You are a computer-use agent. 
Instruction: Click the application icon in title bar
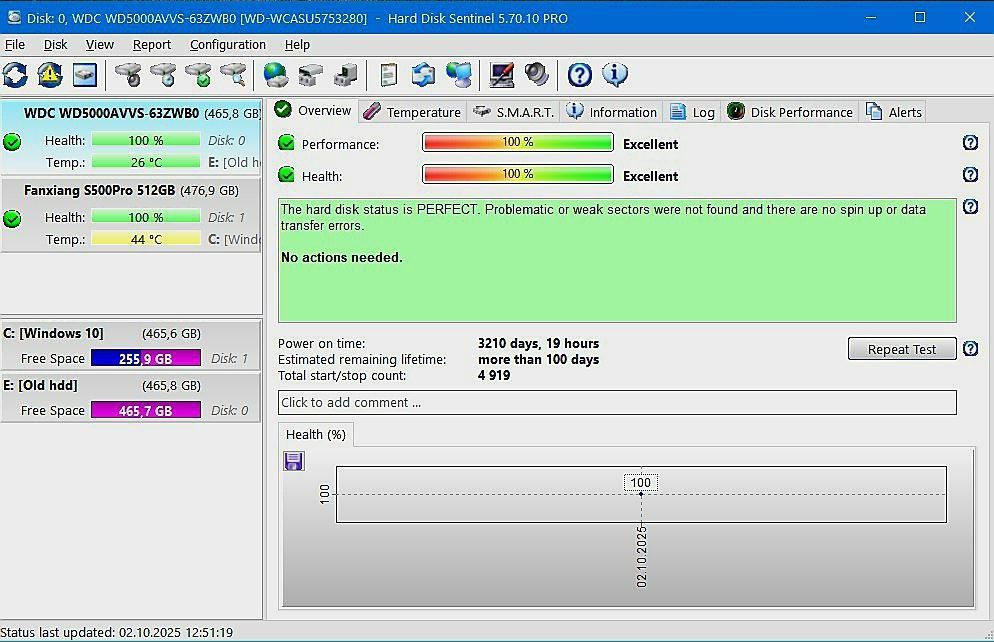coord(13,18)
